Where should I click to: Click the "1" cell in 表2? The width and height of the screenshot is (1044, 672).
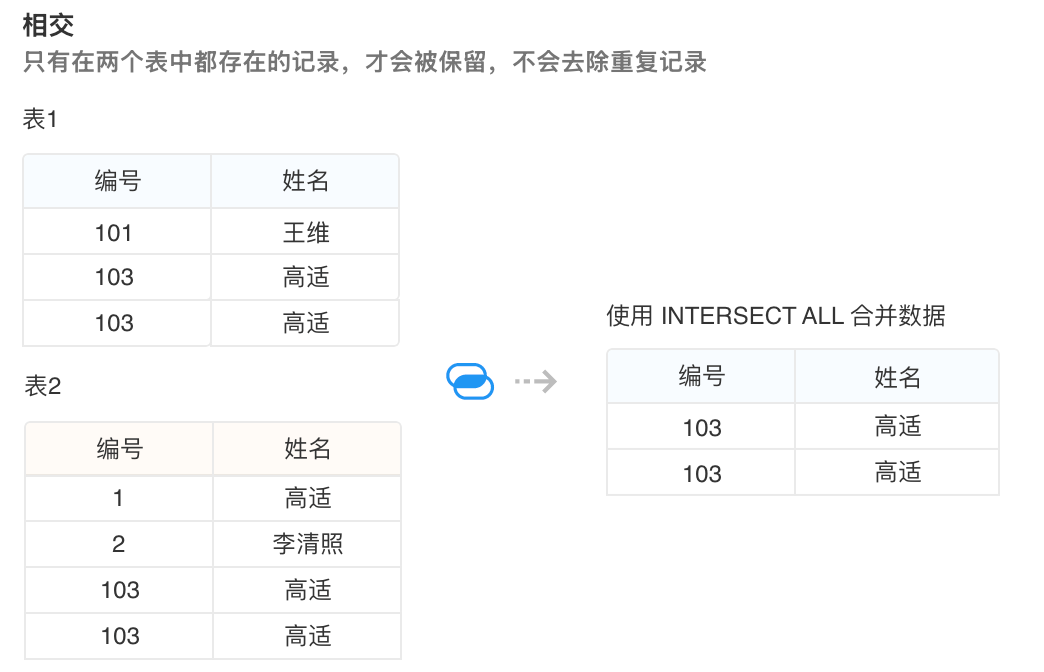coord(119,498)
